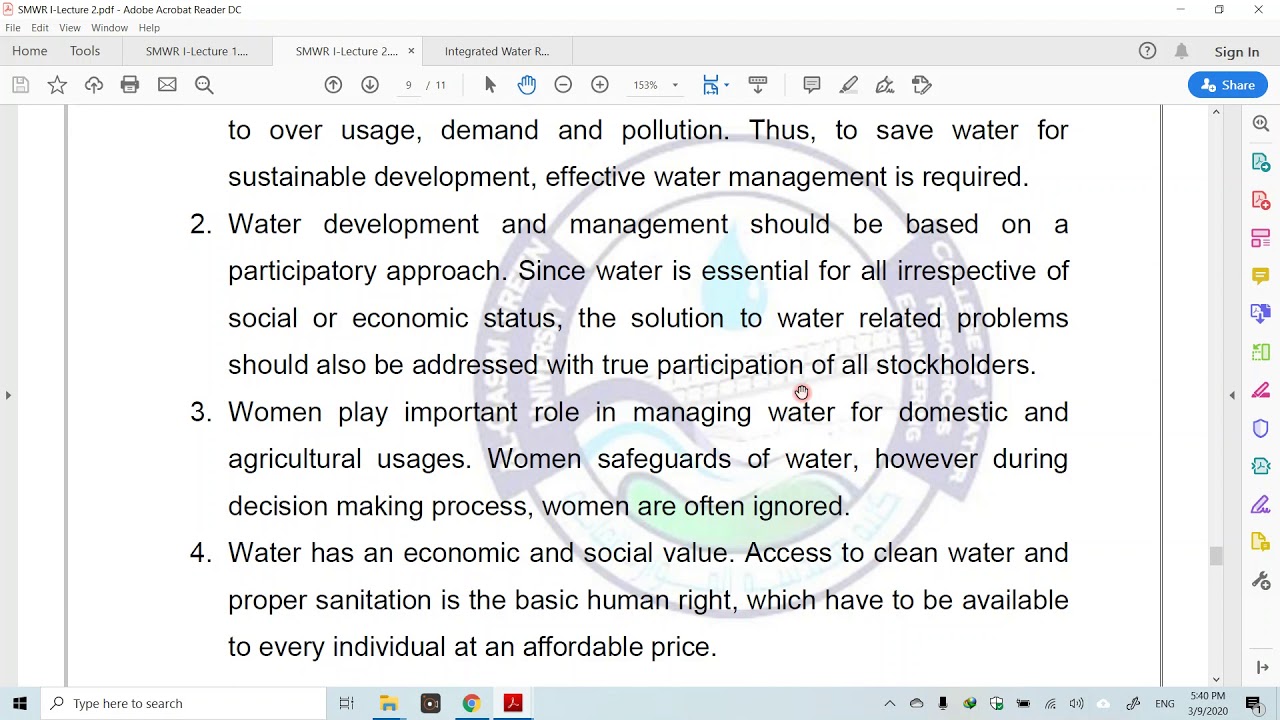The width and height of the screenshot is (1280, 720).
Task: Save the file using the floppy disk icon
Action: pos(20,85)
